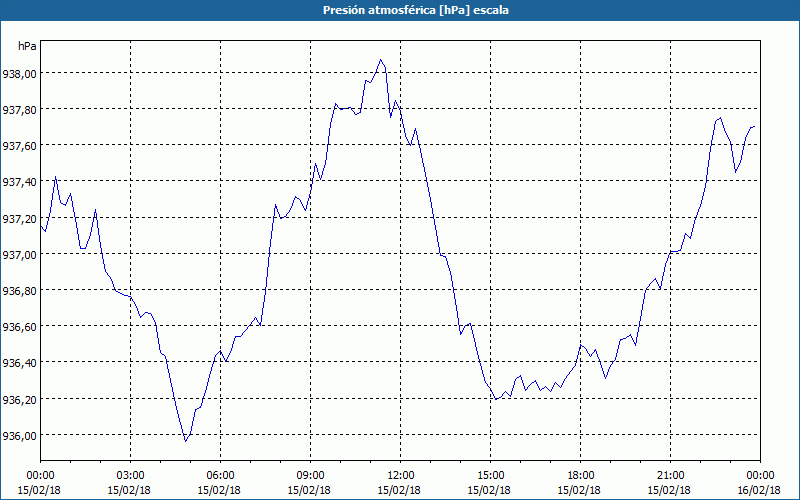Click the 936,40 y-axis label
This screenshot has height=500, width=800.
[x=20, y=363]
